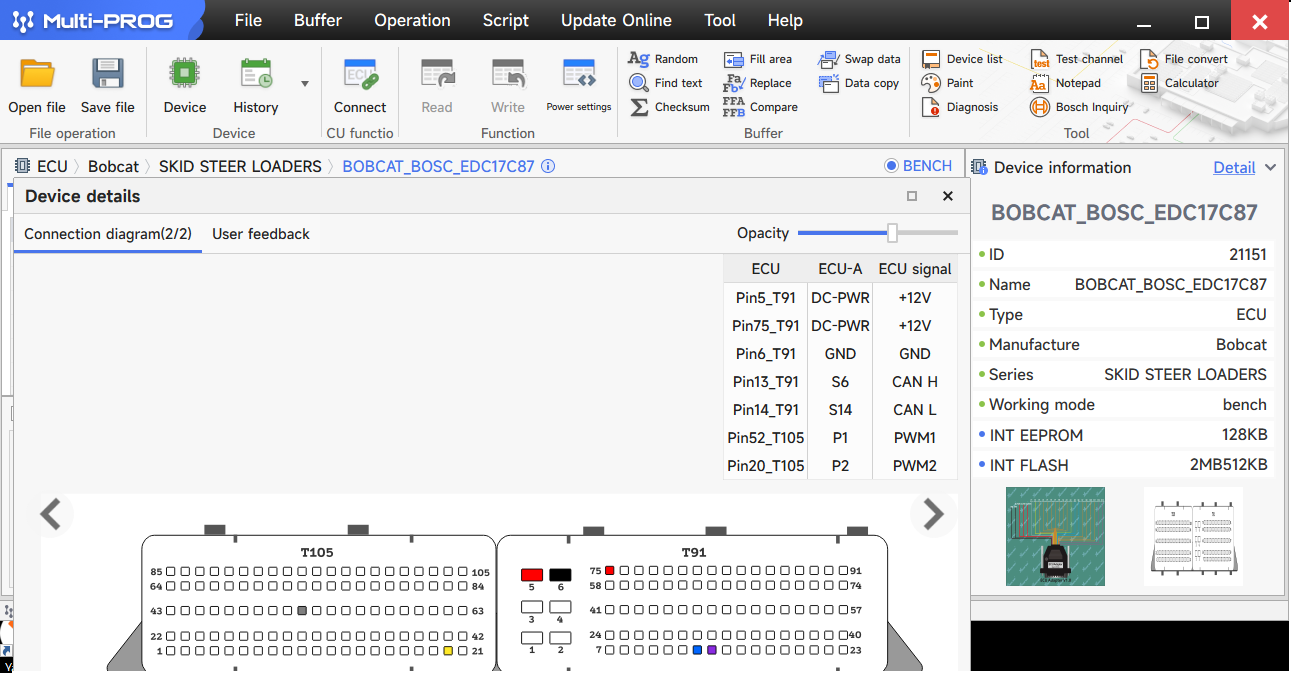Click BOBCAT_BOSC_EDC17C87 breadcrumb link

439,167
